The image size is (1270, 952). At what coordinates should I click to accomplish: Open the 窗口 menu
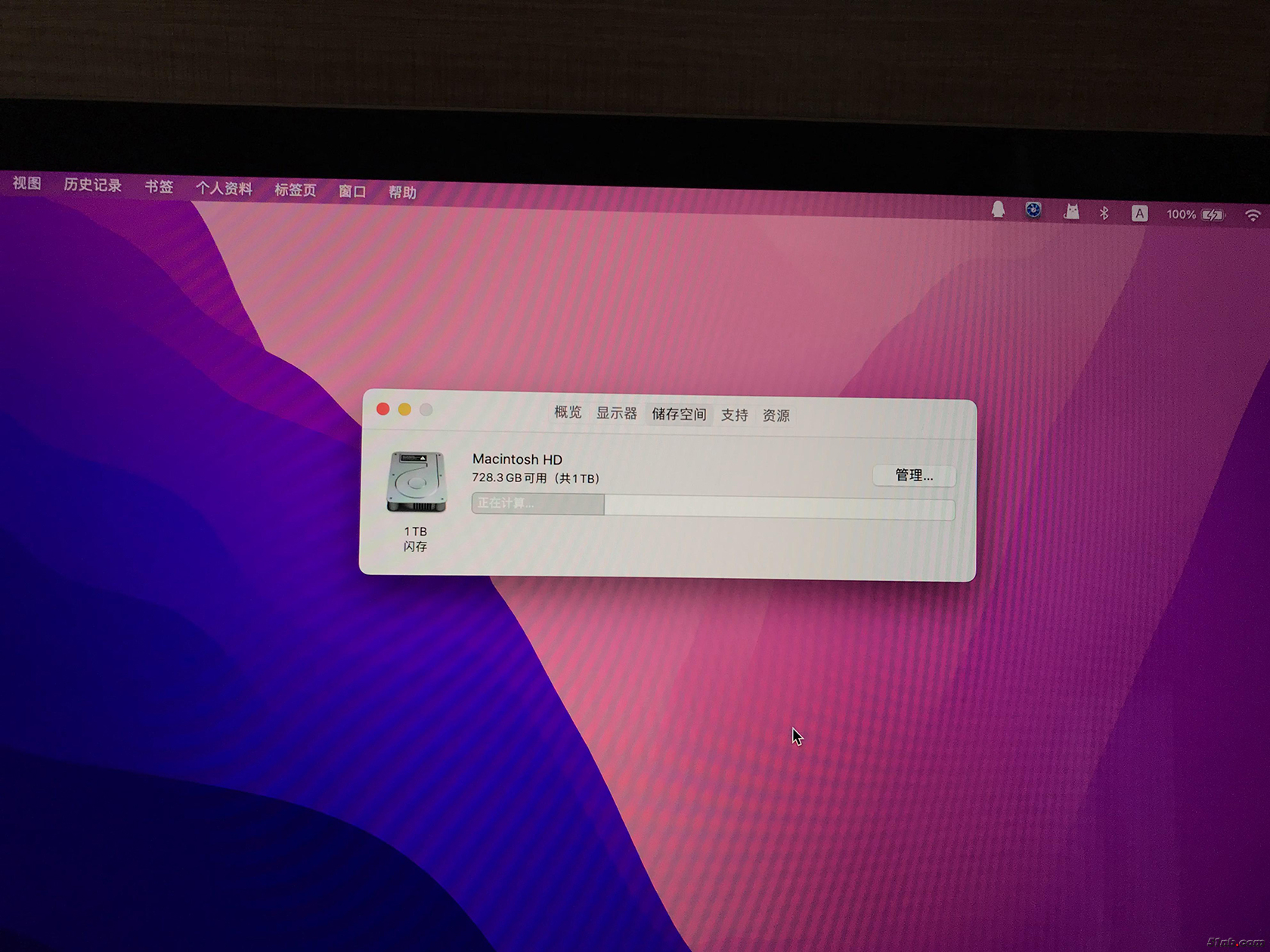click(x=352, y=191)
